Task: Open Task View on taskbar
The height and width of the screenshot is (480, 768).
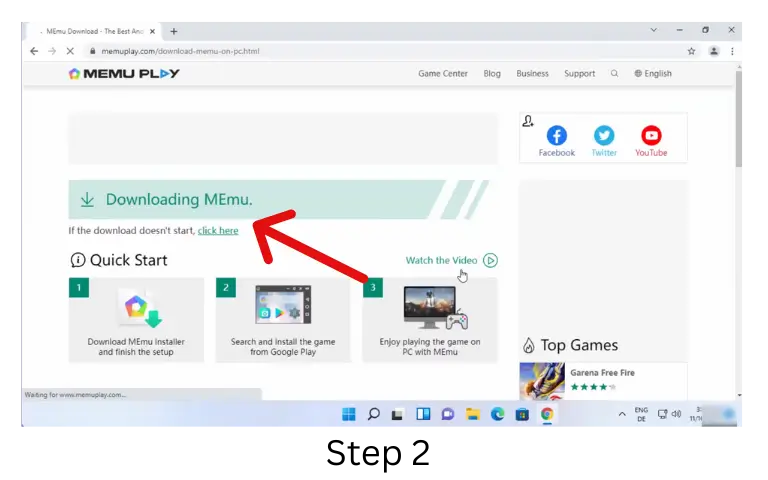Action: click(398, 414)
